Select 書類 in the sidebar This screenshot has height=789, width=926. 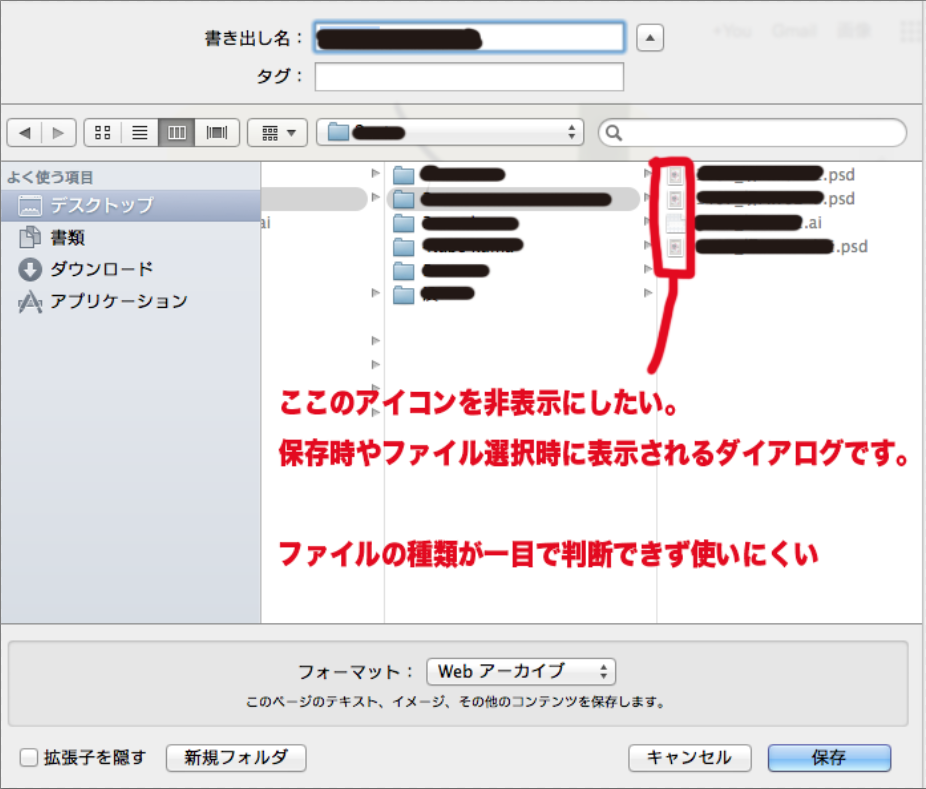131,237
